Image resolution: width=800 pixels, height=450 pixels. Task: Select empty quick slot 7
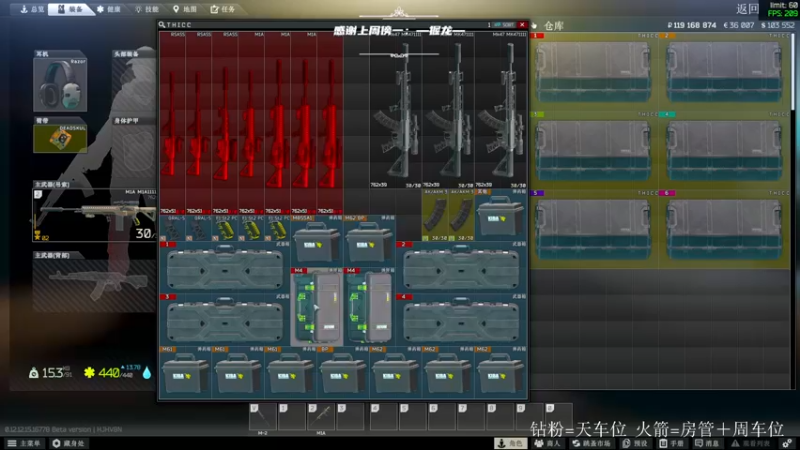471,416
